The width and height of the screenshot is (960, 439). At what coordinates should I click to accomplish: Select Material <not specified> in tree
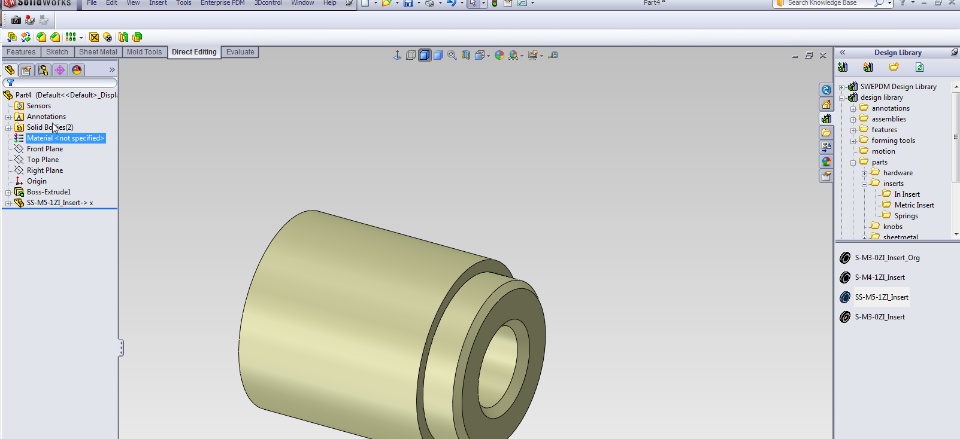[66, 138]
